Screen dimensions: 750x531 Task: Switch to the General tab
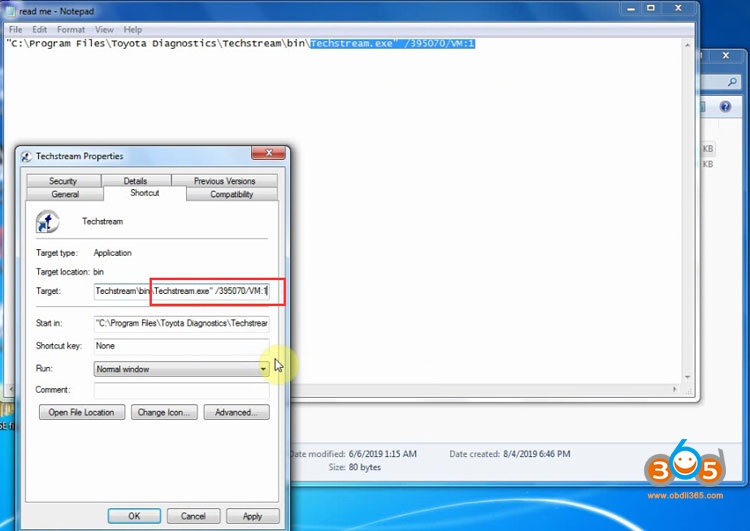click(65, 194)
